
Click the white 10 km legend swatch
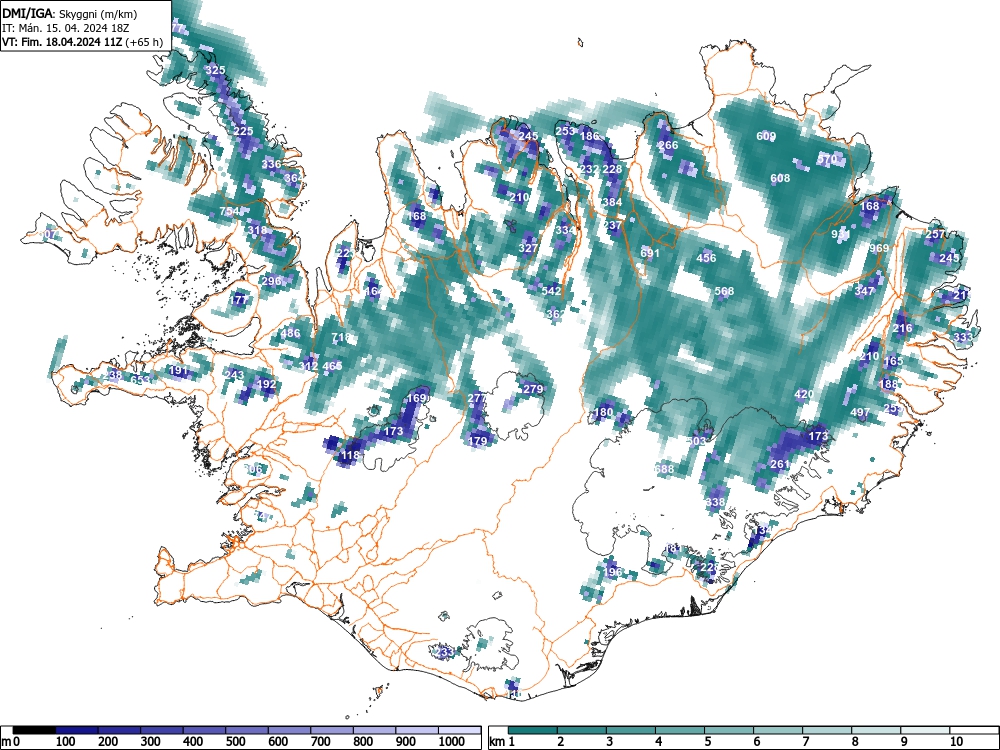pyautogui.click(x=974, y=730)
